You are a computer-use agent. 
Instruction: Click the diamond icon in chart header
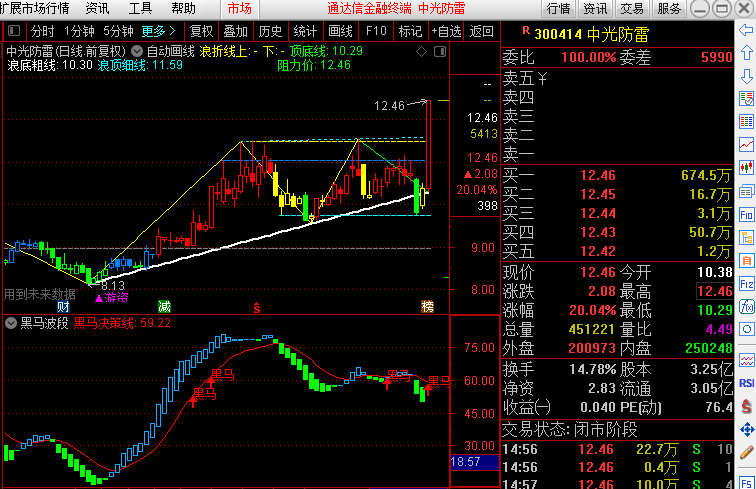[421, 52]
